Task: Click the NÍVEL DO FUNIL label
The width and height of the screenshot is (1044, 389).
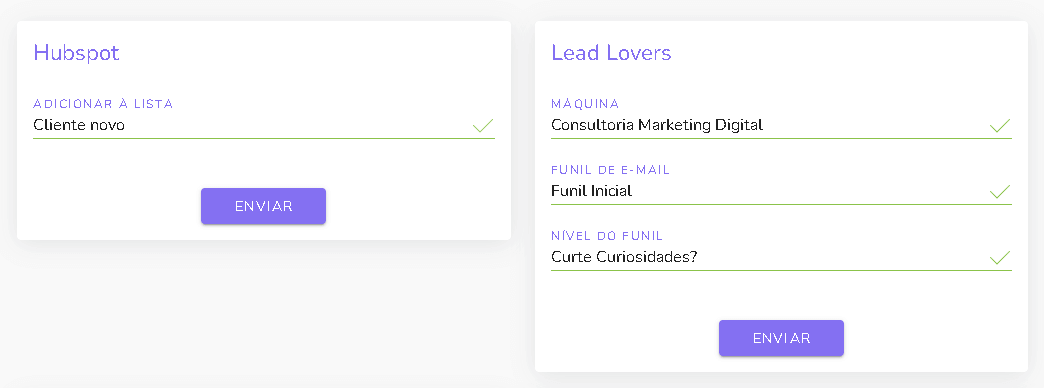Action: click(607, 236)
